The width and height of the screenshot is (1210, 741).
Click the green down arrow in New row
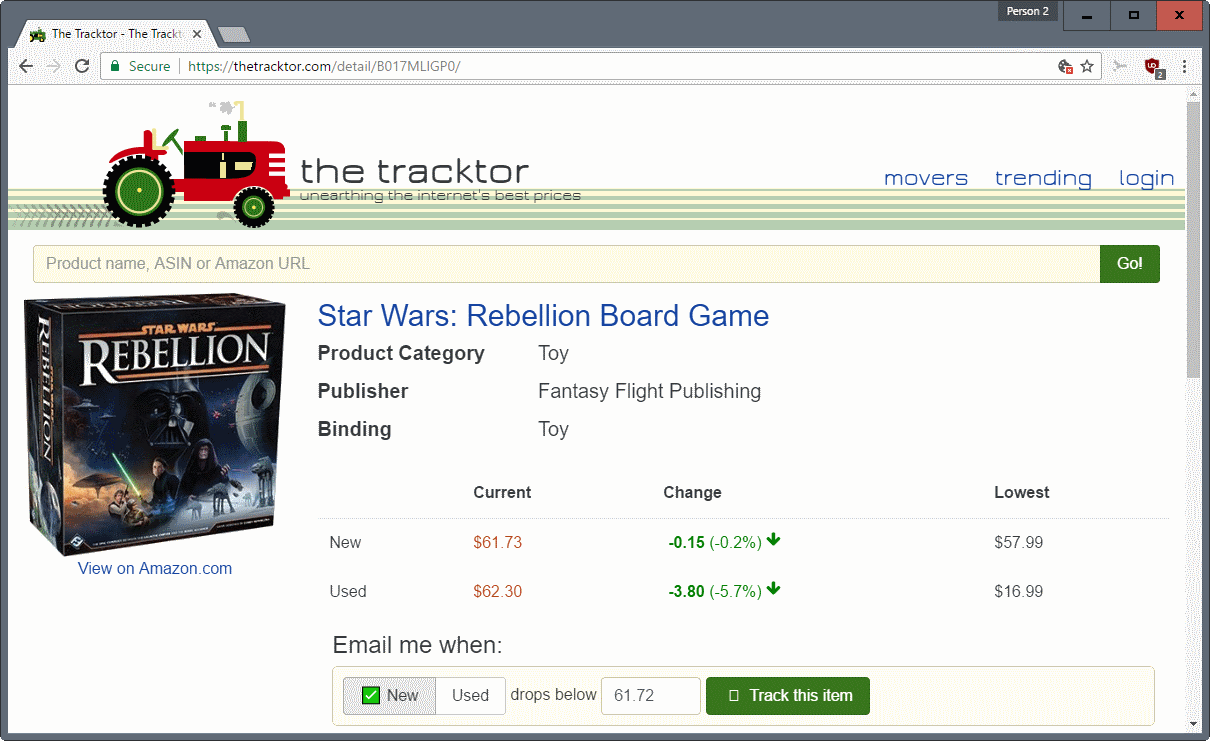(774, 540)
